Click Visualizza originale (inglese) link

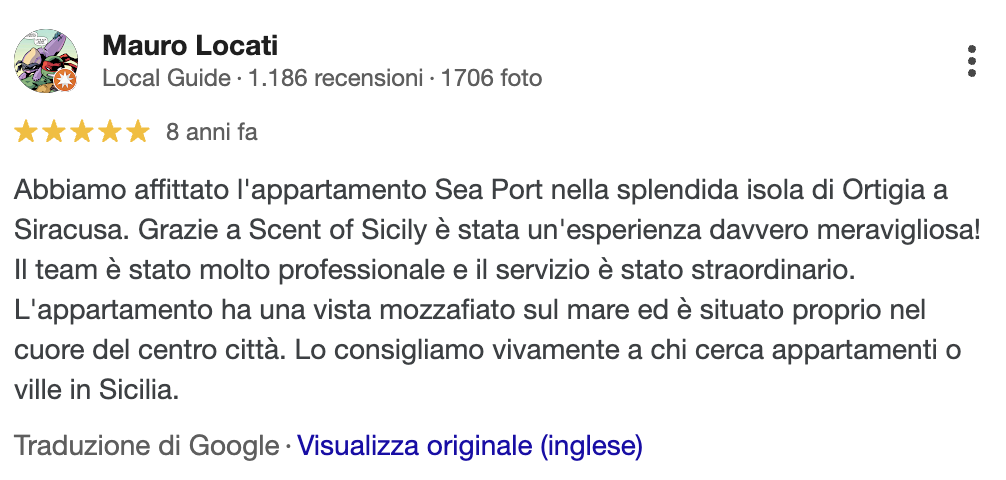[x=470, y=445]
